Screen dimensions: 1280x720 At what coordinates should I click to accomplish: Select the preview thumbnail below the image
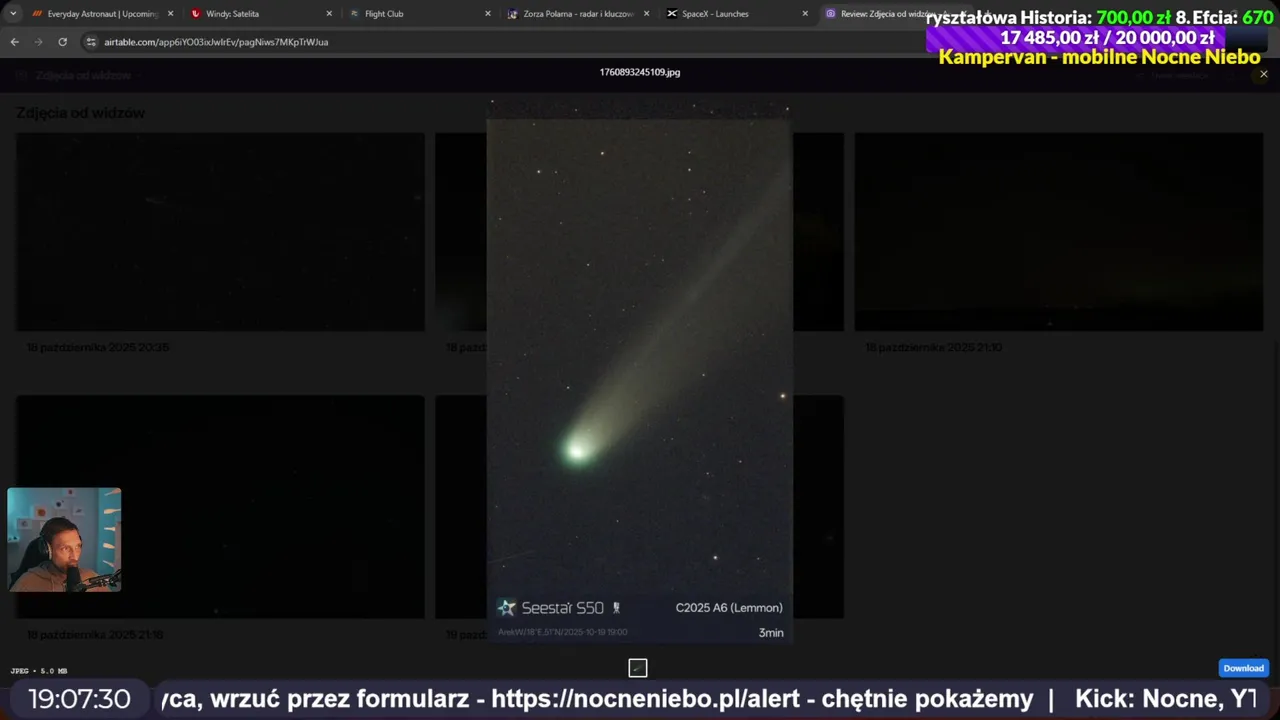(637, 668)
